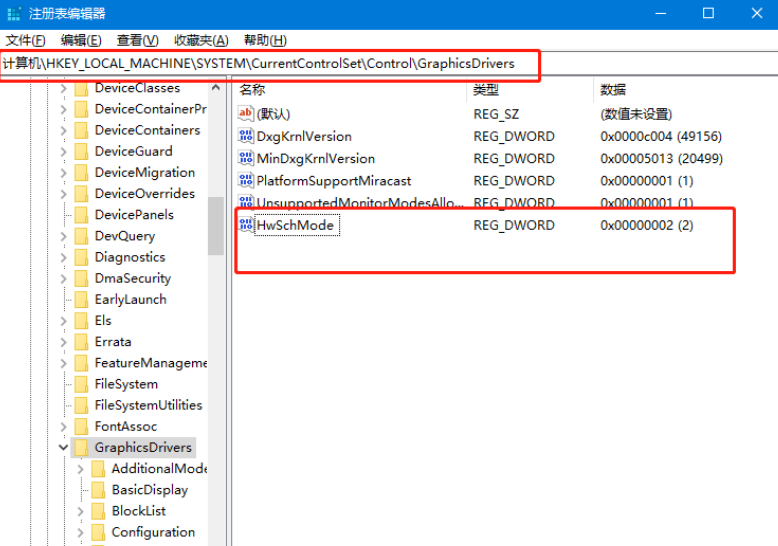Click the BasicDisplay folder icon
This screenshot has width=778, height=546.
coord(98,490)
